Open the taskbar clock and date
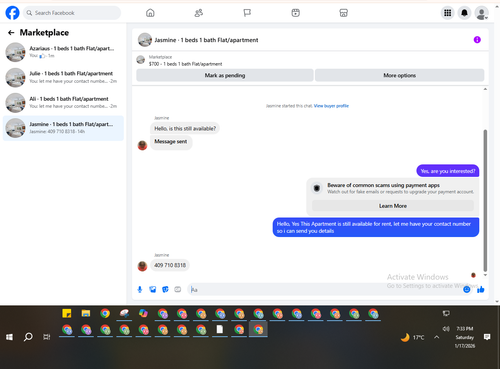500x369 pixels. (x=465, y=337)
